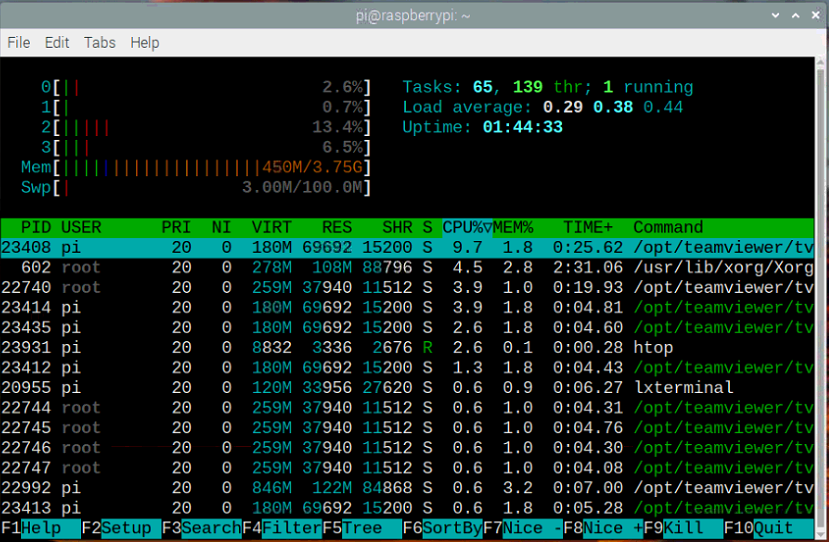829x542 pixels.
Task: Select the process row with PID 22746
Action: point(407,448)
